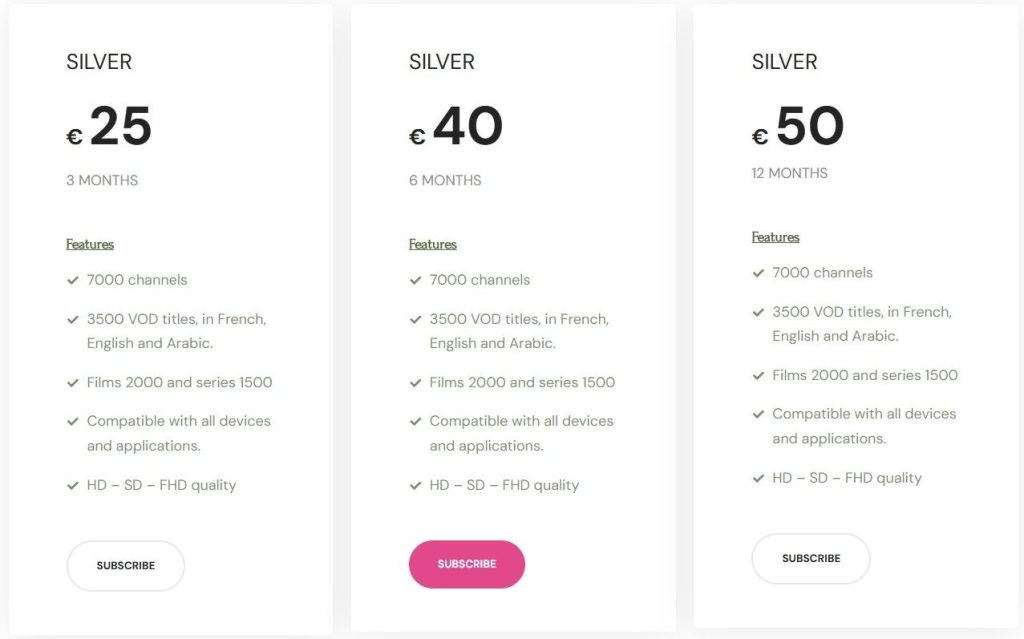
Task: Subscribe to the €50 12-month plan
Action: point(810,559)
